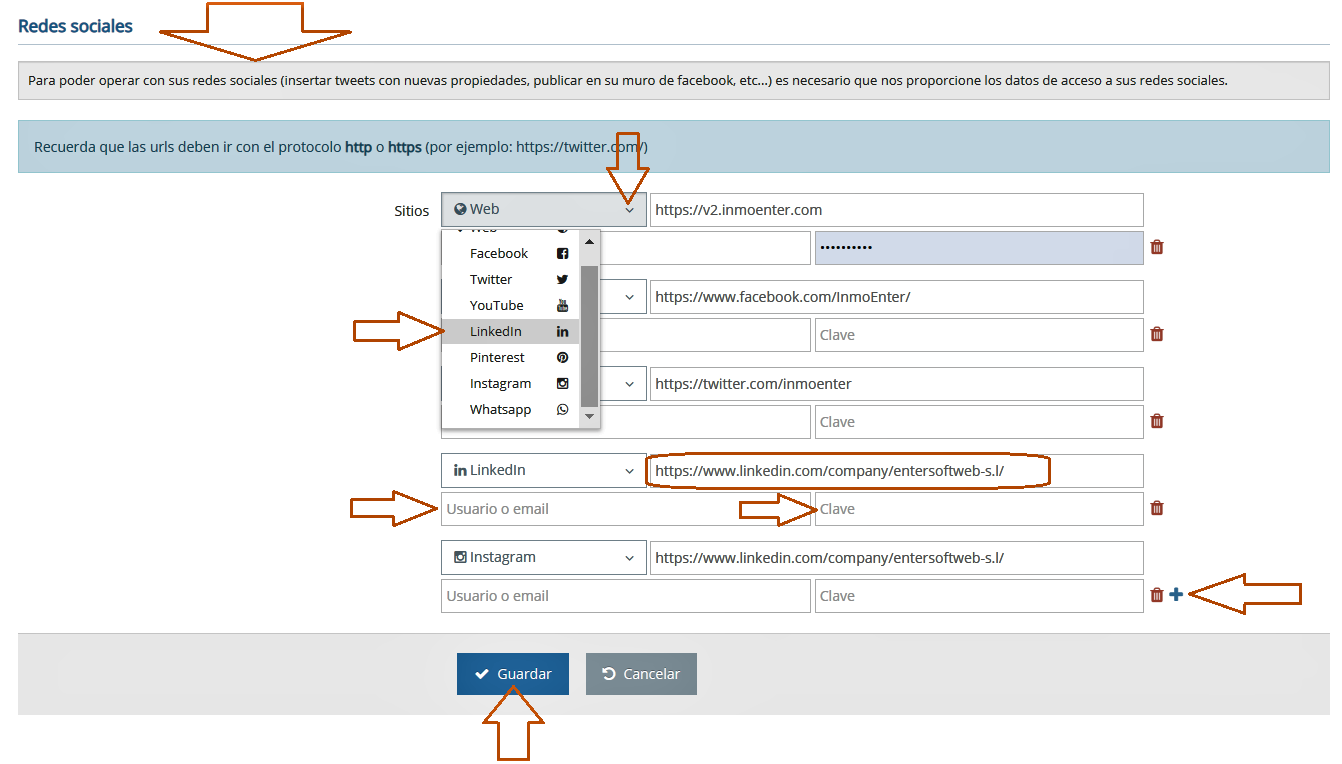
Task: Focus Usuario o email field in LinkedIn row
Action: [x=626, y=509]
